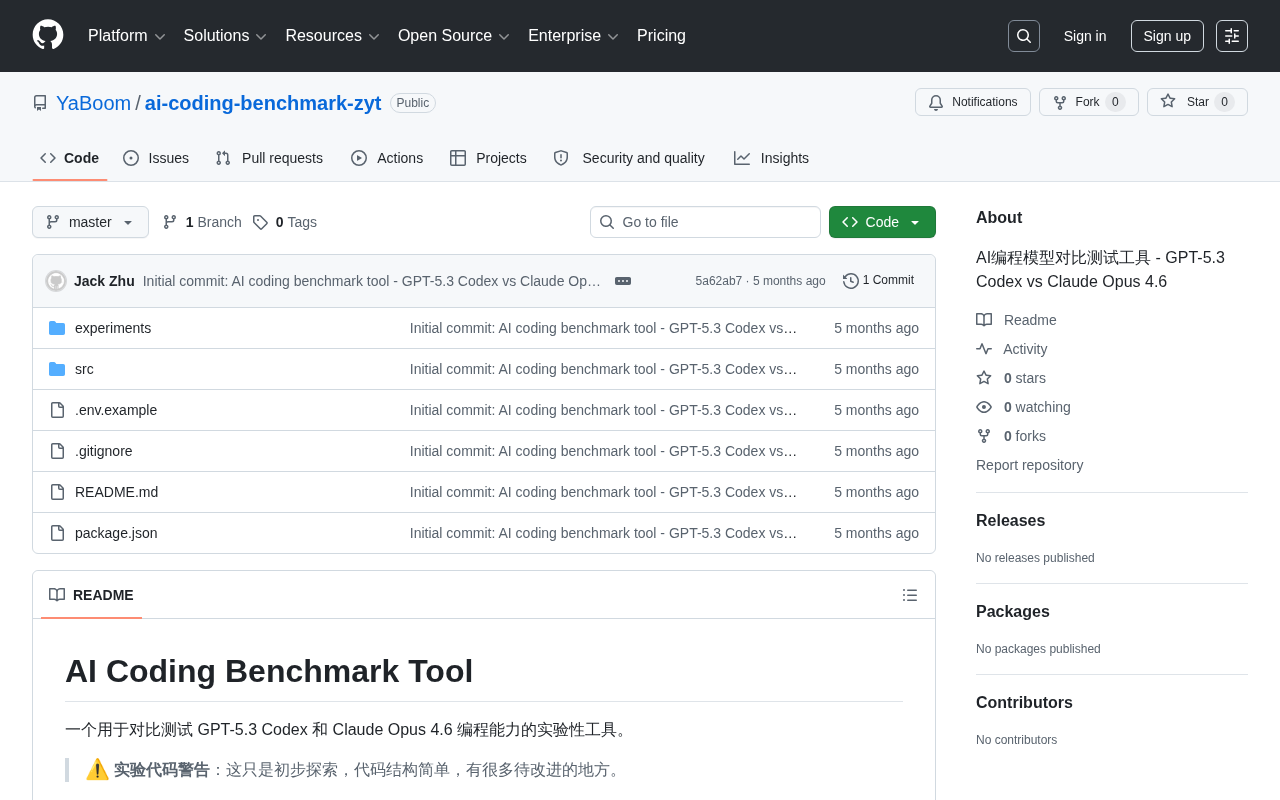
Task: View the 1 Branch link
Action: pos(202,222)
